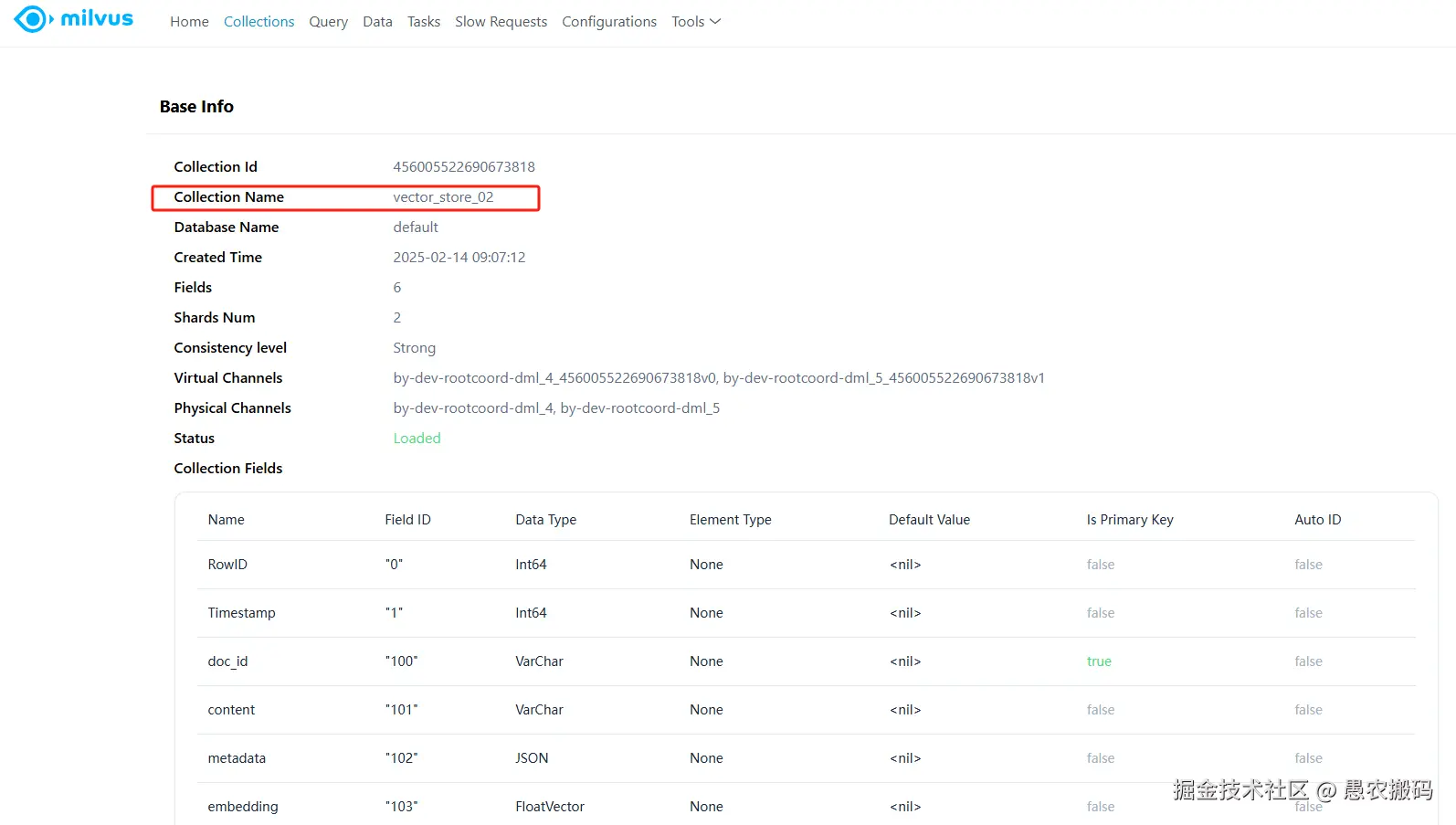Screen dimensions: 1456x825
Task: Select the Strong consistency level value
Action: pyautogui.click(x=415, y=347)
